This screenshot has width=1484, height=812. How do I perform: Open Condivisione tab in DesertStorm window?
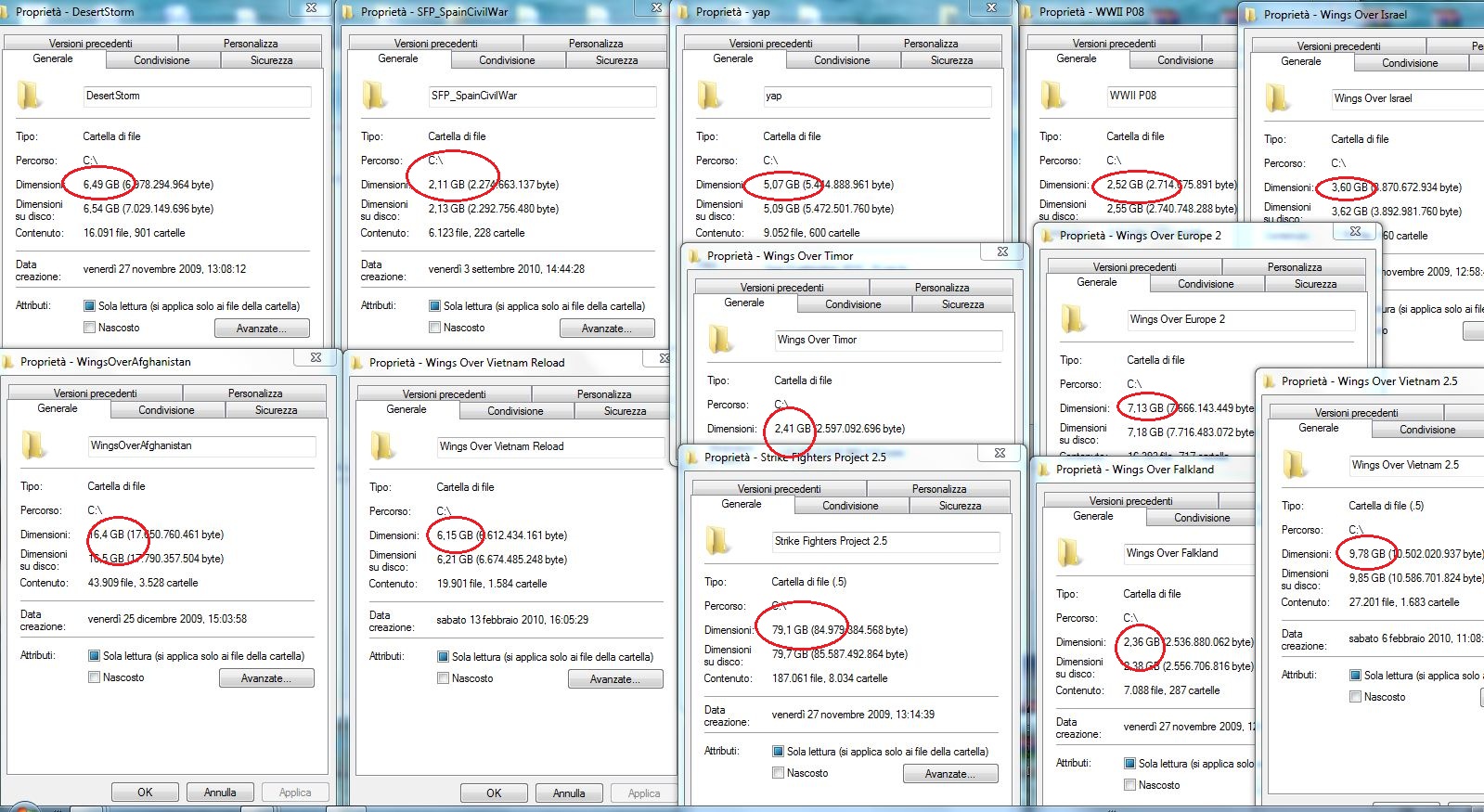tap(162, 60)
